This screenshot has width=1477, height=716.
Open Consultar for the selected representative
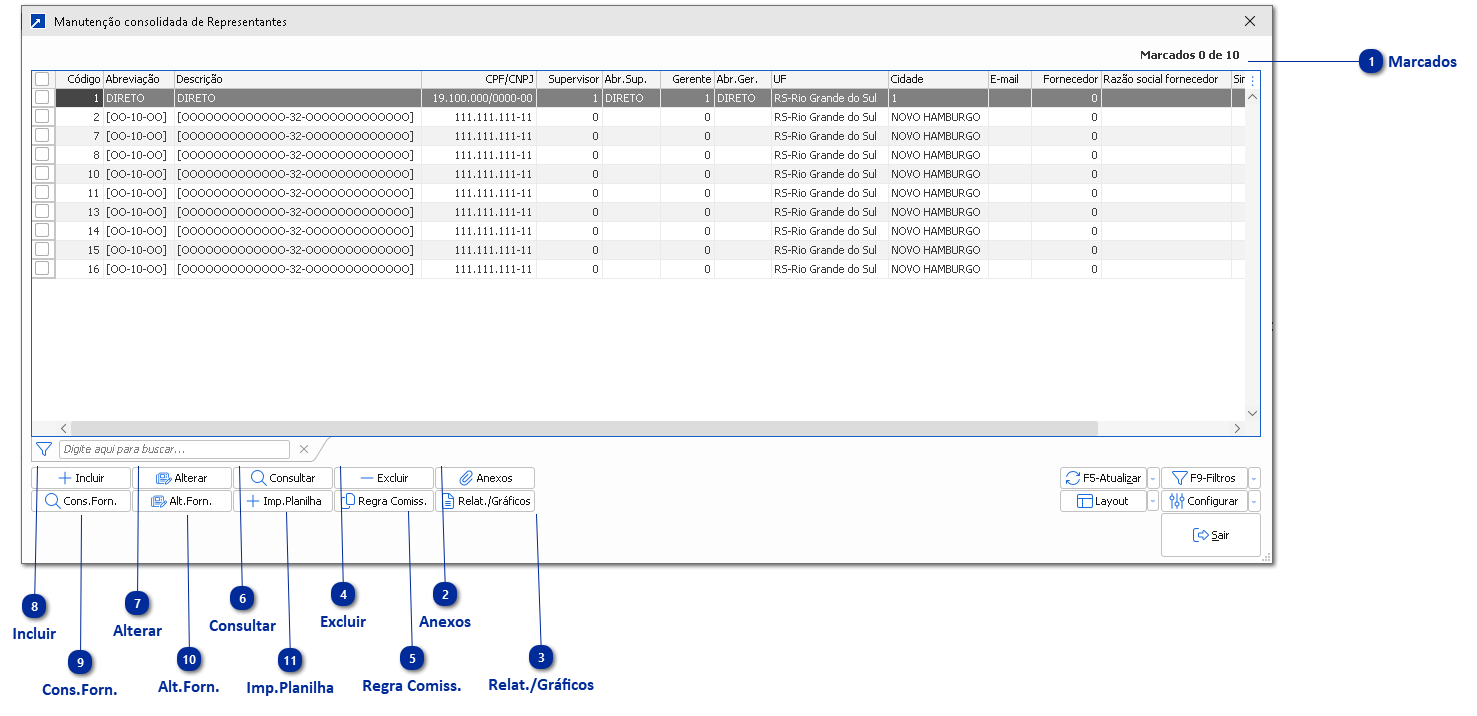tap(284, 478)
